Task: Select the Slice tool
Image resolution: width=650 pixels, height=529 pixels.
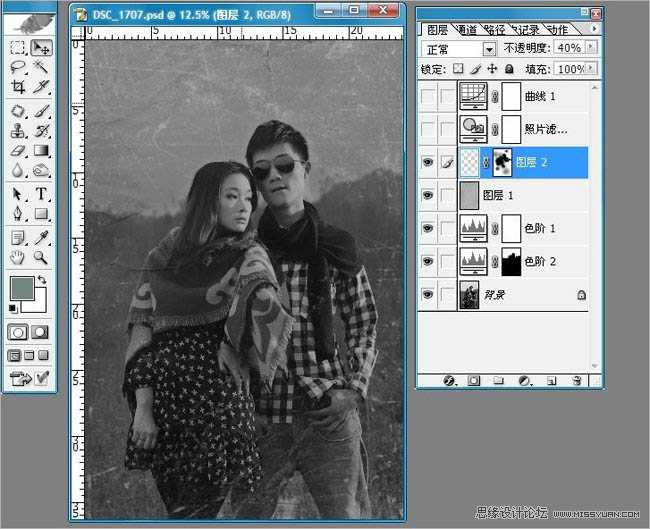Action: tap(41, 87)
